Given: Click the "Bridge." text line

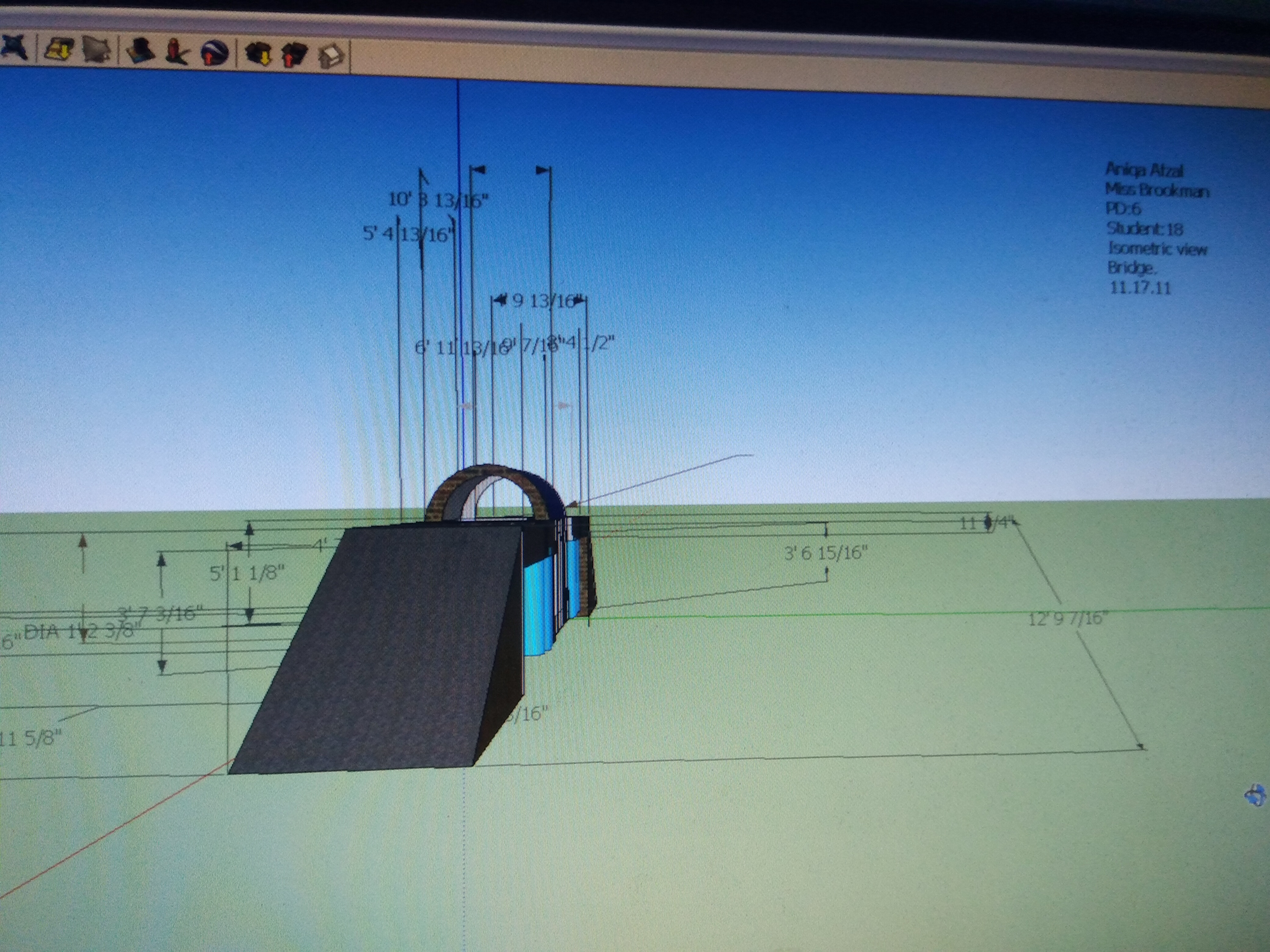Looking at the screenshot, I should click(1132, 268).
